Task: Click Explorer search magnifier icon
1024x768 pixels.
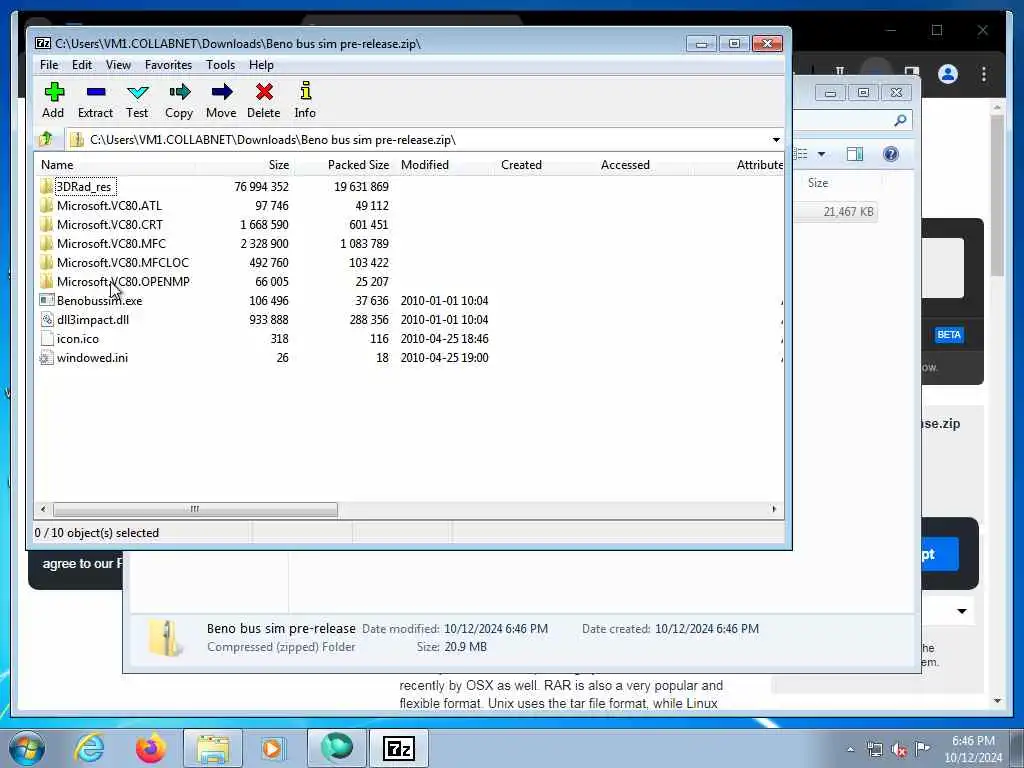Action: pos(900,120)
